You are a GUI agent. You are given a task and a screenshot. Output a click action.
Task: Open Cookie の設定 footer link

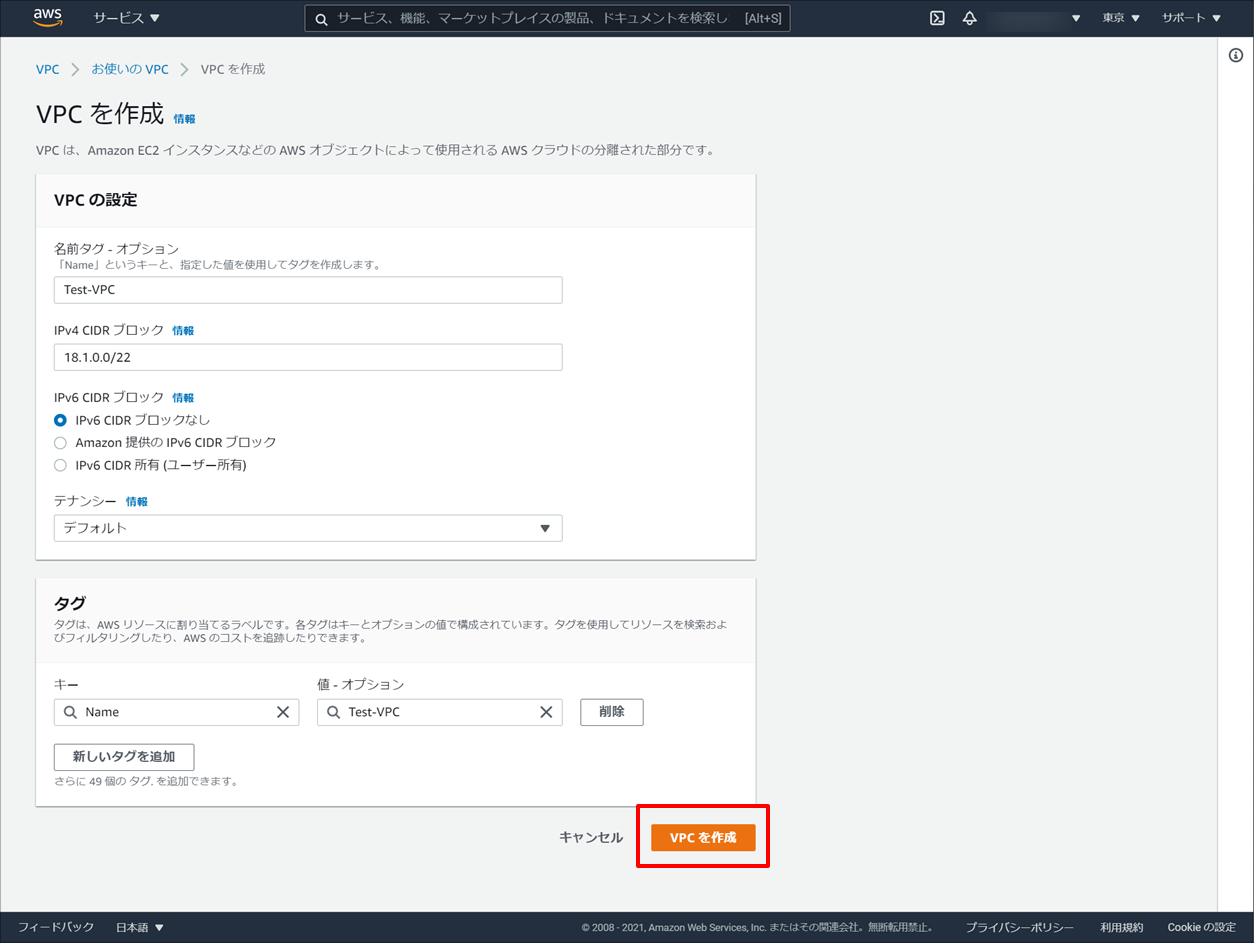pos(1201,927)
